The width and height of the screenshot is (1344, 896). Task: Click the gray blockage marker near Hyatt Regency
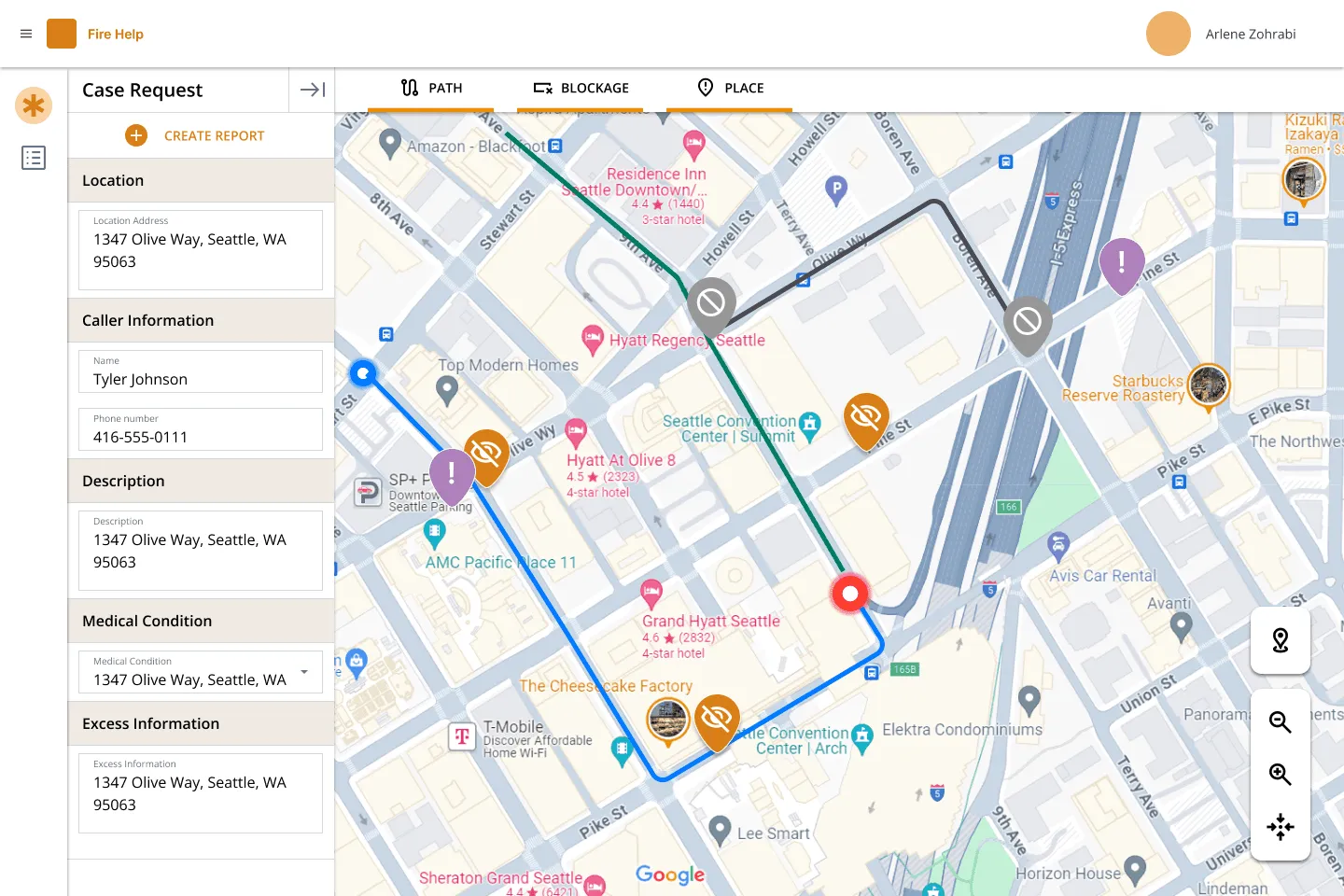click(711, 305)
